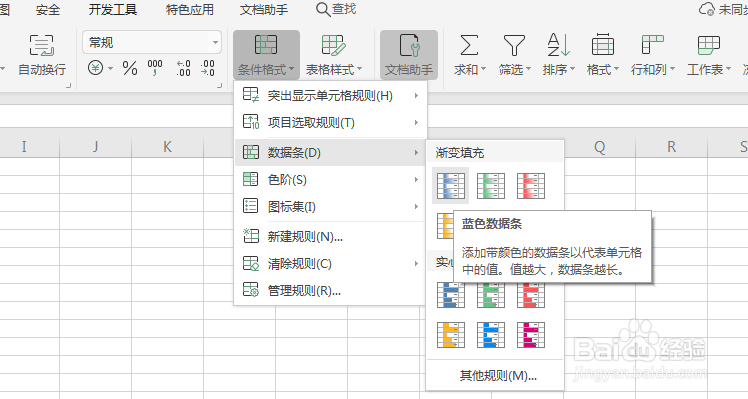Click the cloud sync status icon

[706, 10]
